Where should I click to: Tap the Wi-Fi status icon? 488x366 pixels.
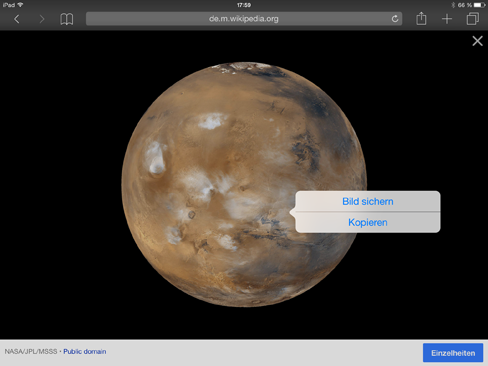click(x=20, y=5)
